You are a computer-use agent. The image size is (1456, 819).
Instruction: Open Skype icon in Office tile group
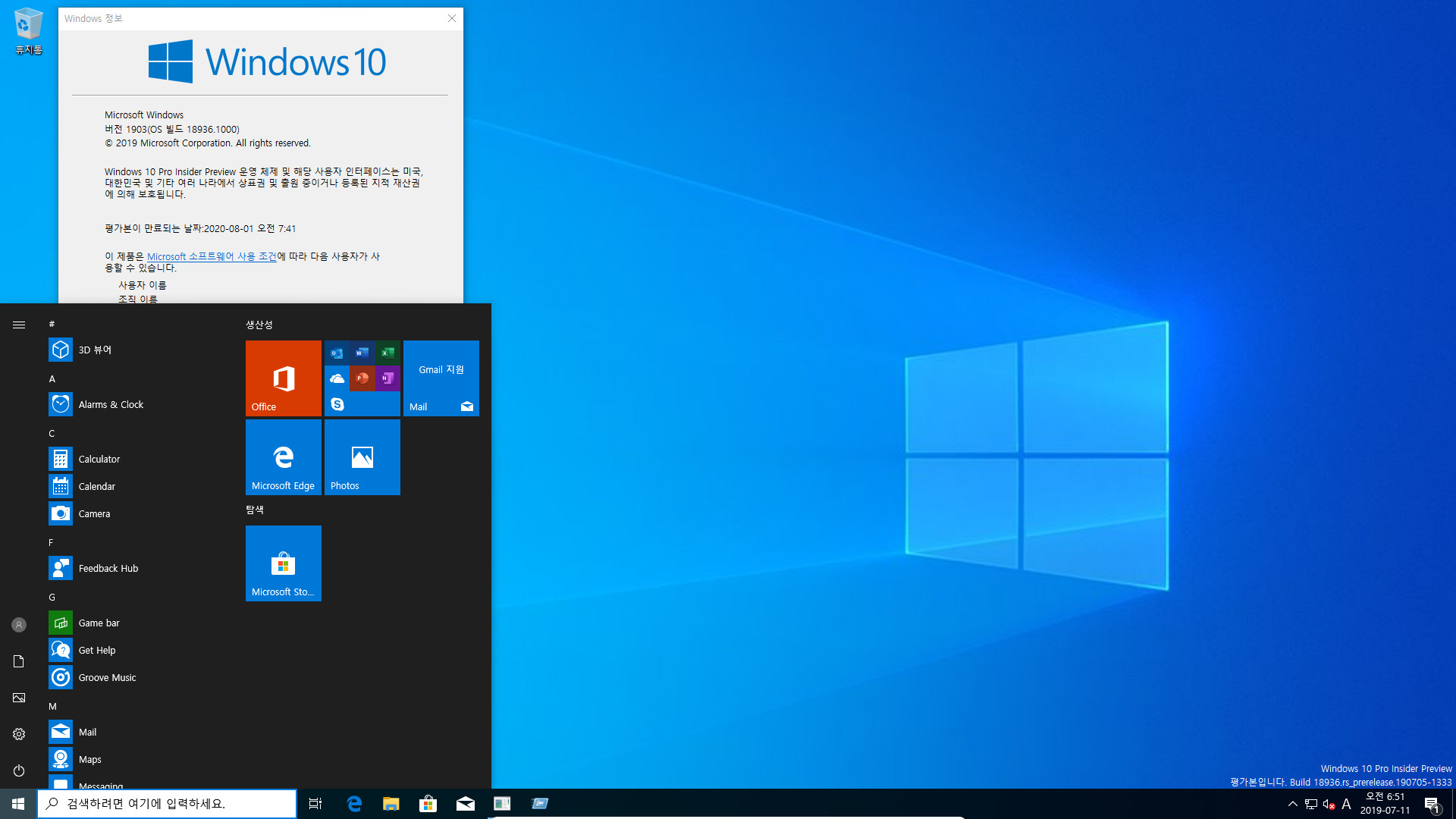coord(337,404)
